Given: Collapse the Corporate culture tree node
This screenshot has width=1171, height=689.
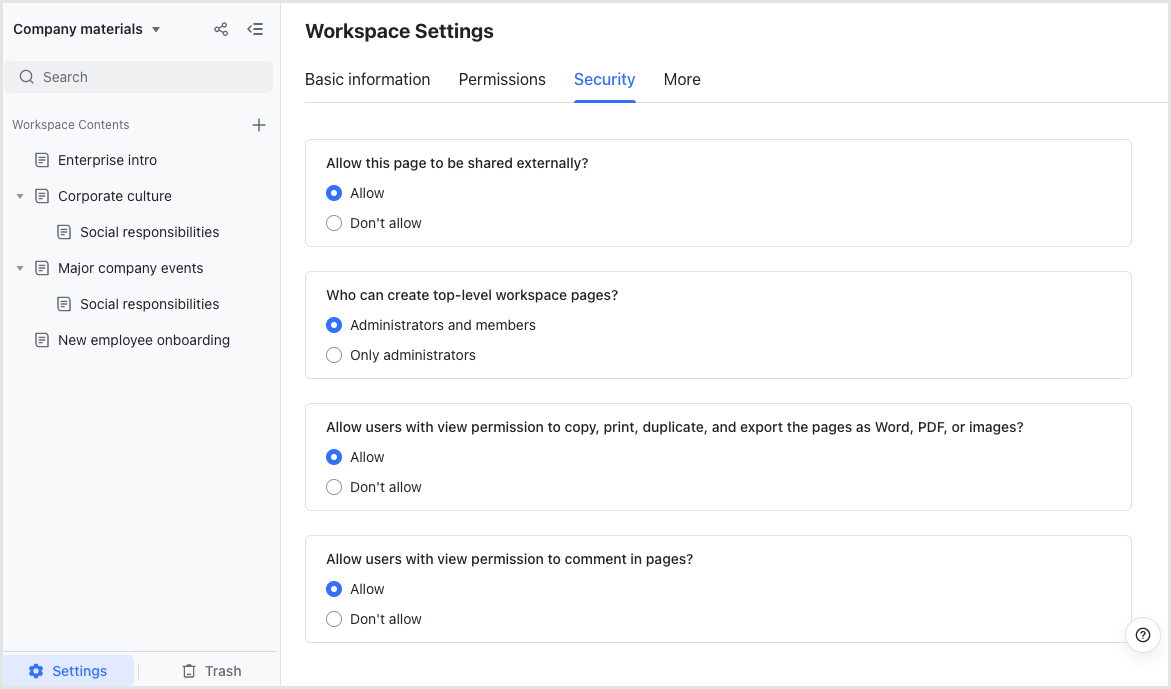Looking at the screenshot, I should coord(20,196).
